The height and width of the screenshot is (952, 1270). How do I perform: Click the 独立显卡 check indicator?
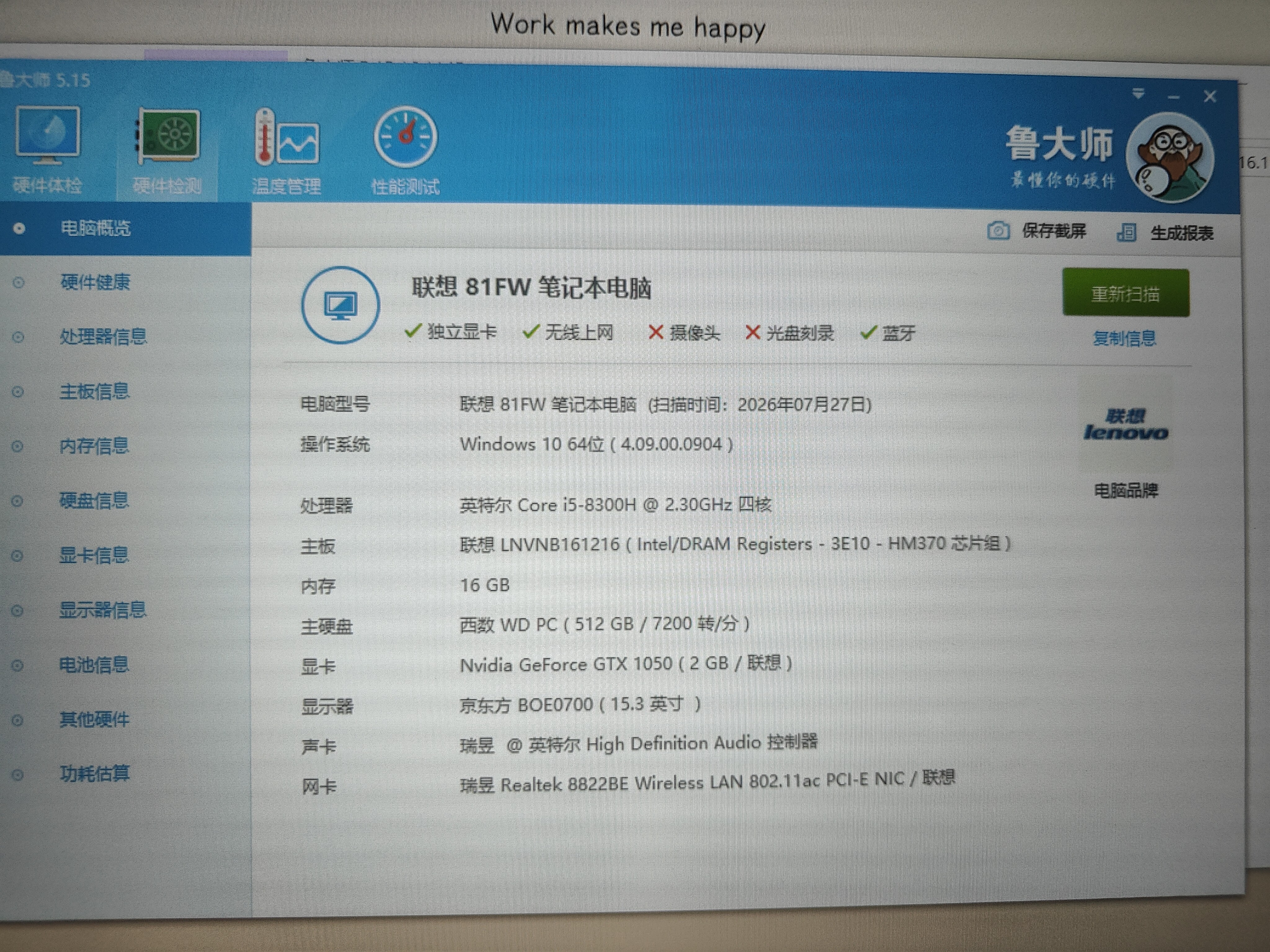[451, 332]
